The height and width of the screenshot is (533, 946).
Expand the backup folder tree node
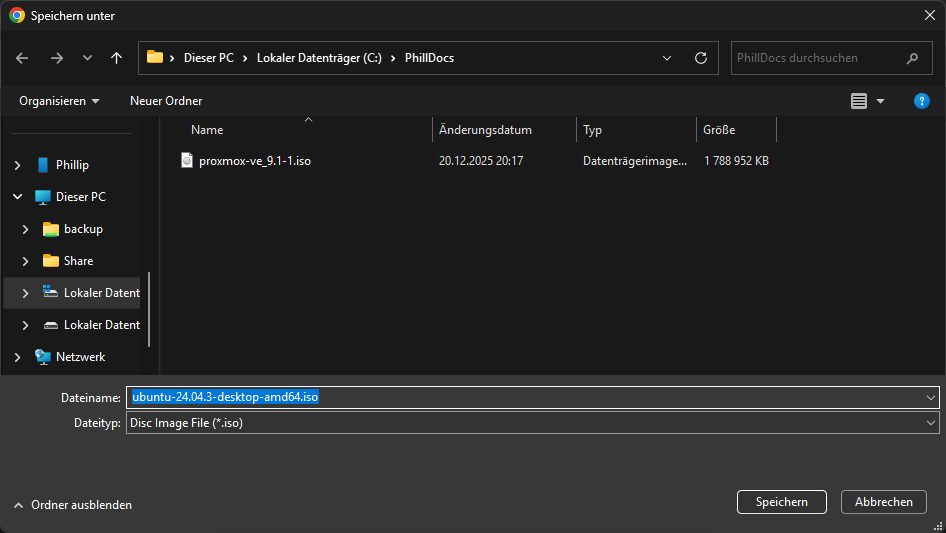tap(25, 229)
